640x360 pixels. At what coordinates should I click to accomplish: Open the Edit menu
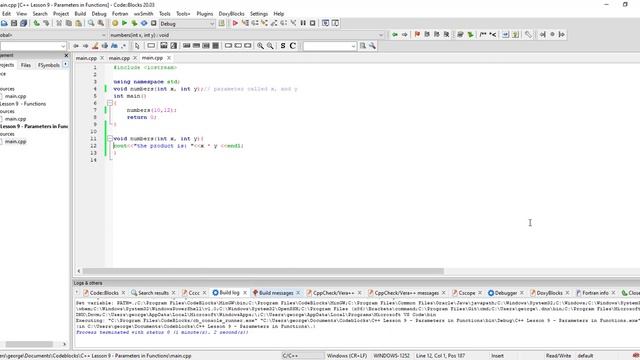click(7, 13)
